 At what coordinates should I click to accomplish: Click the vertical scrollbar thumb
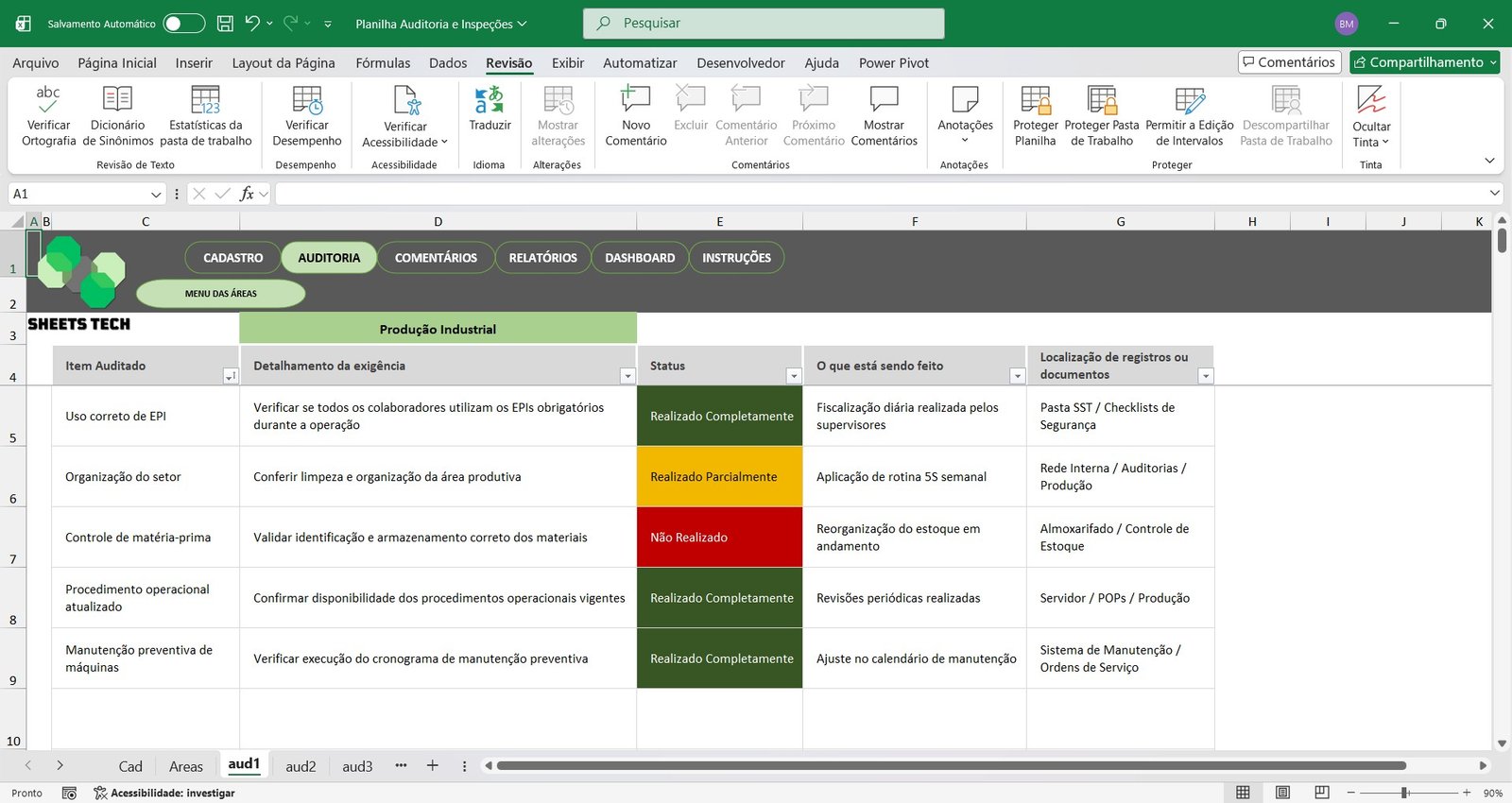1502,240
